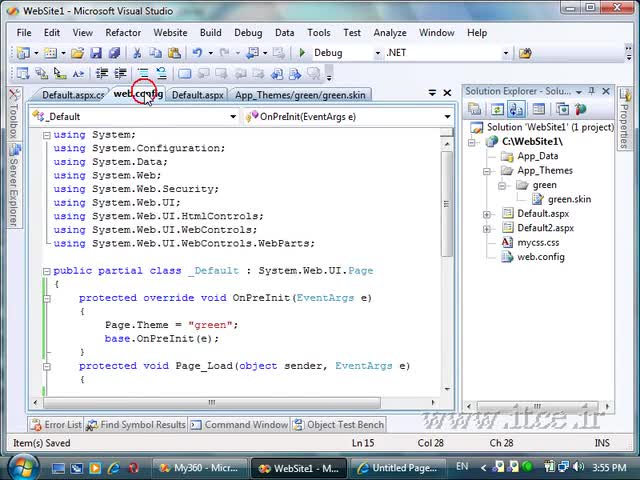Open the Object Test Bench tab
The height and width of the screenshot is (480, 640).
pos(339,425)
